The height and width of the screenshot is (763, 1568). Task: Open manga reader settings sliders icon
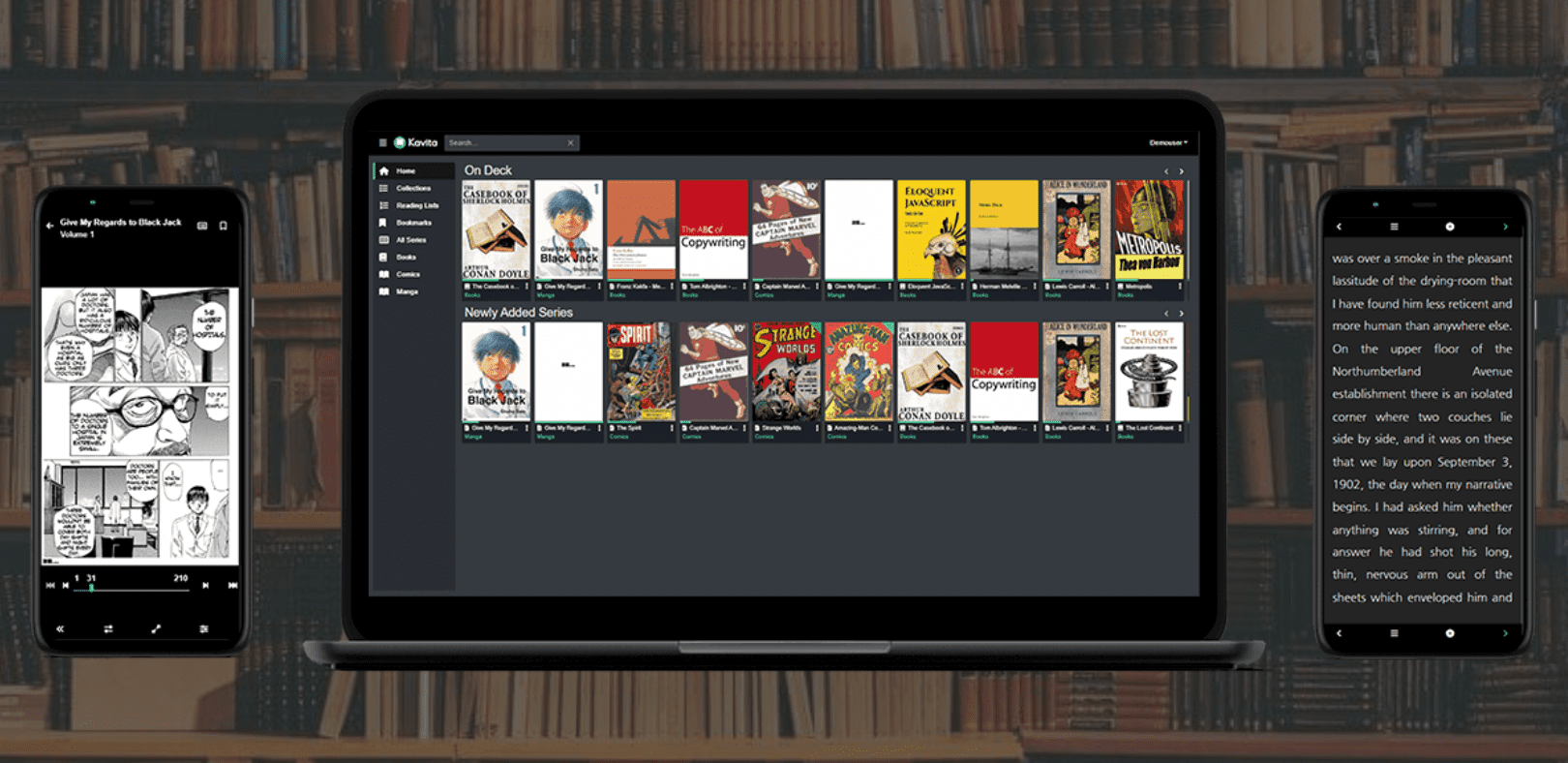point(204,628)
